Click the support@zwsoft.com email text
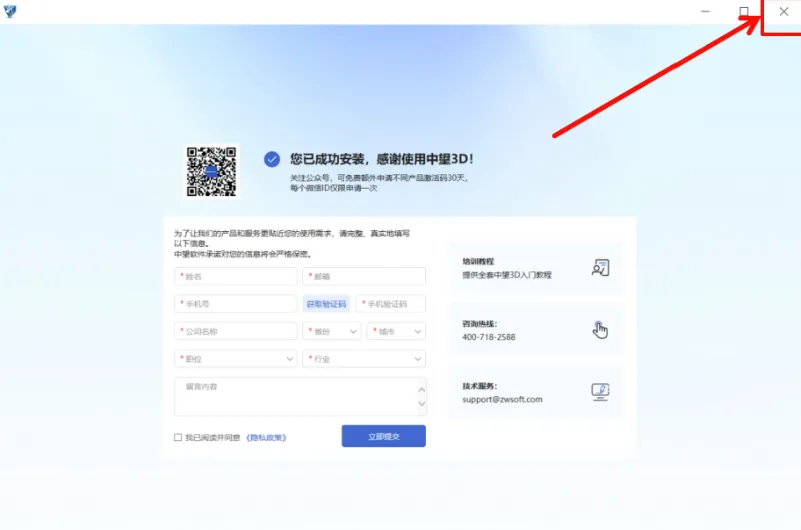The width and height of the screenshot is (801, 530). [x=502, y=399]
